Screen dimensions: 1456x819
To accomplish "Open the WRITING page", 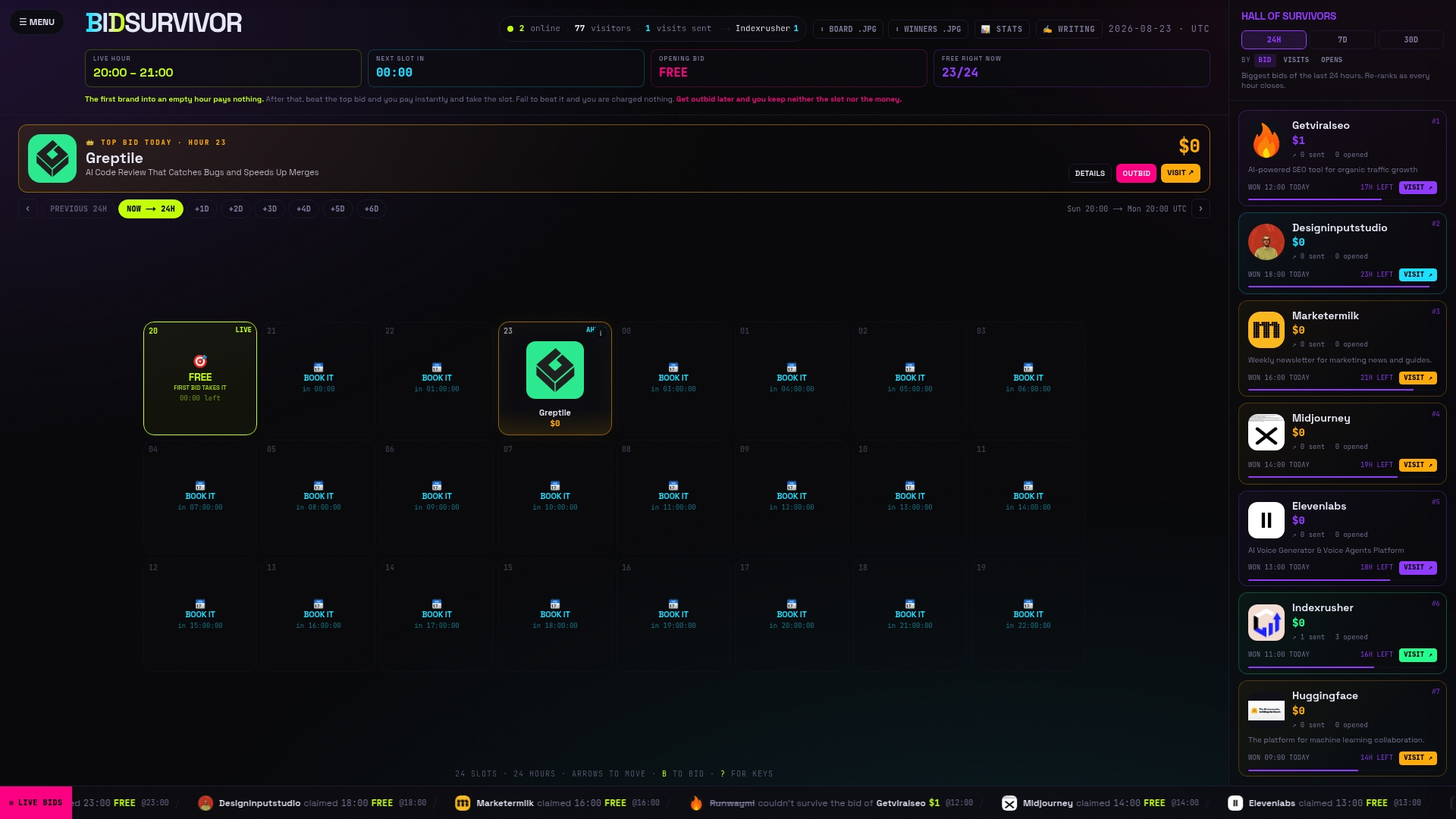I will pos(1068,29).
